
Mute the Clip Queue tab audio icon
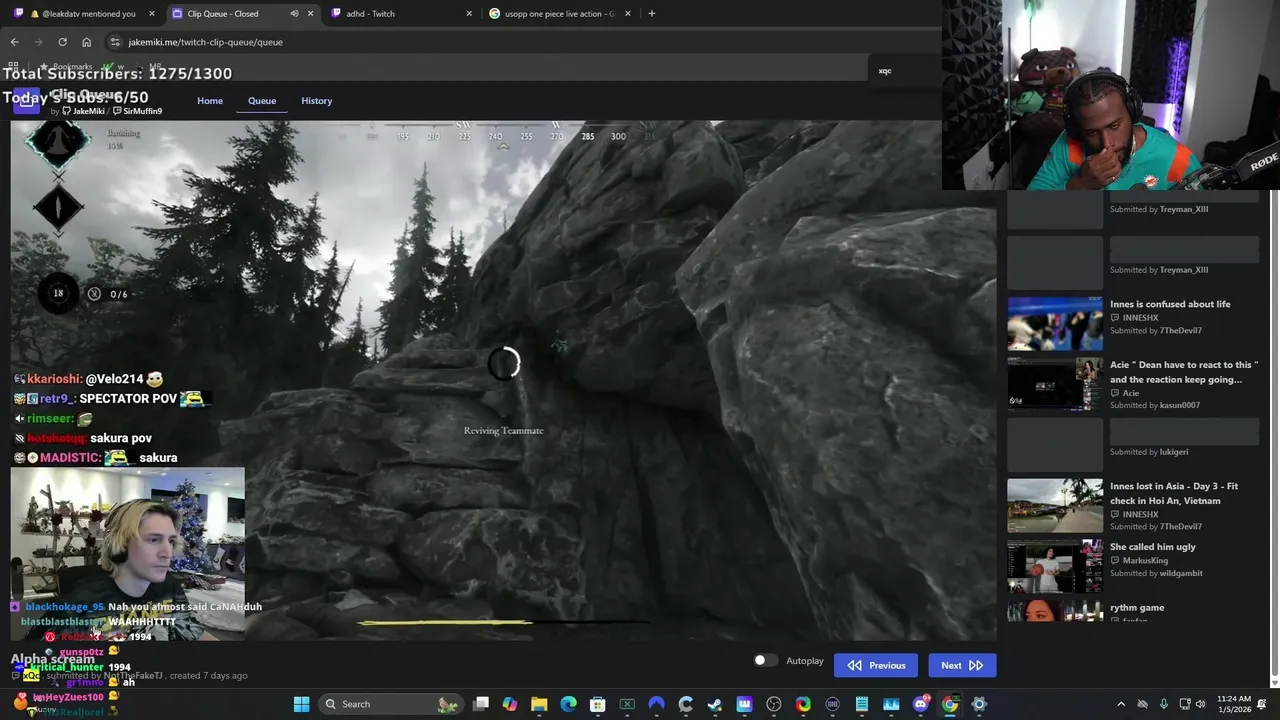(x=294, y=14)
